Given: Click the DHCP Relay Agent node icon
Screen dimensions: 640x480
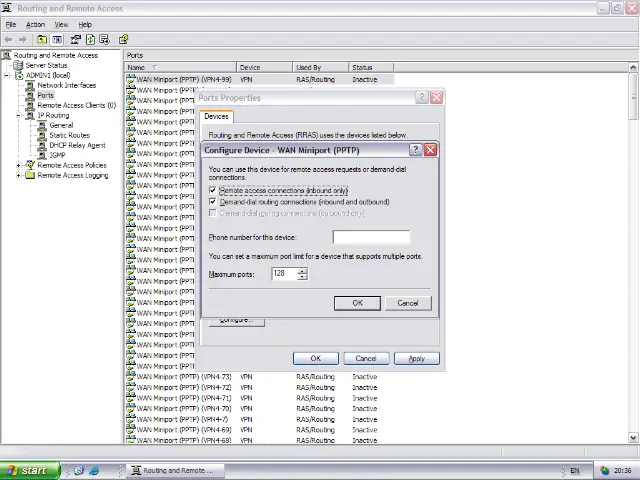Looking at the screenshot, I should [x=42, y=145].
